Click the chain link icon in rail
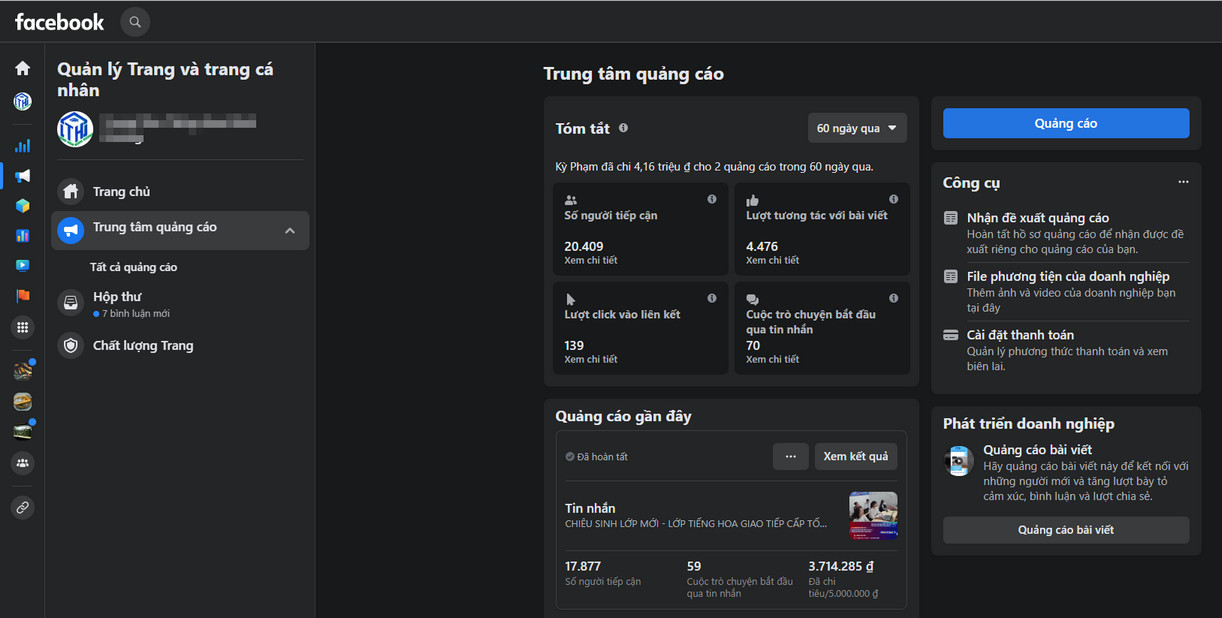The image size is (1222, 618). [22, 507]
